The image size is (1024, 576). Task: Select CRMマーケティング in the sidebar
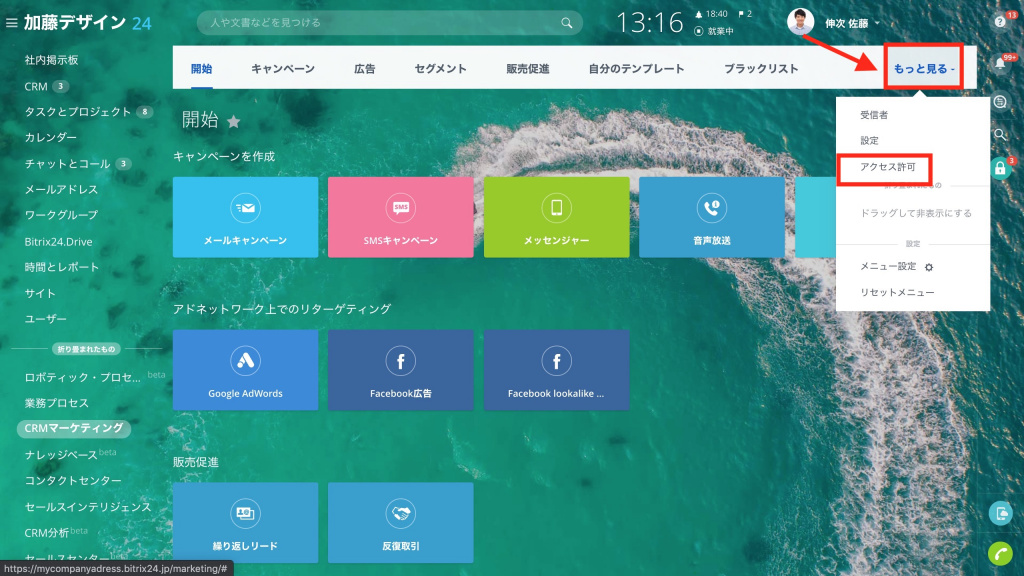pos(74,428)
